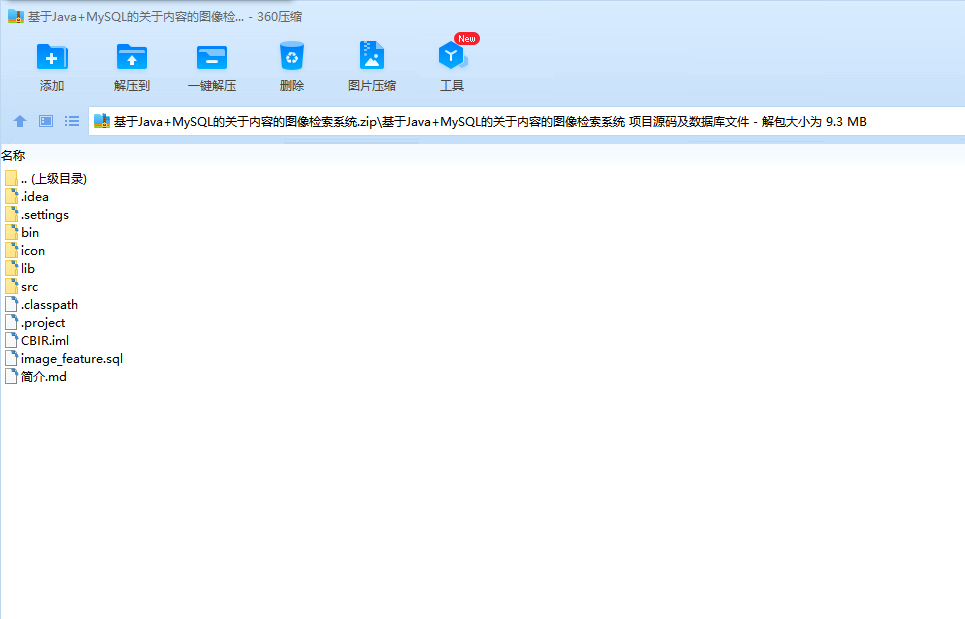The width and height of the screenshot is (965, 619).
Task: Select the lib folder
Action: [20, 268]
